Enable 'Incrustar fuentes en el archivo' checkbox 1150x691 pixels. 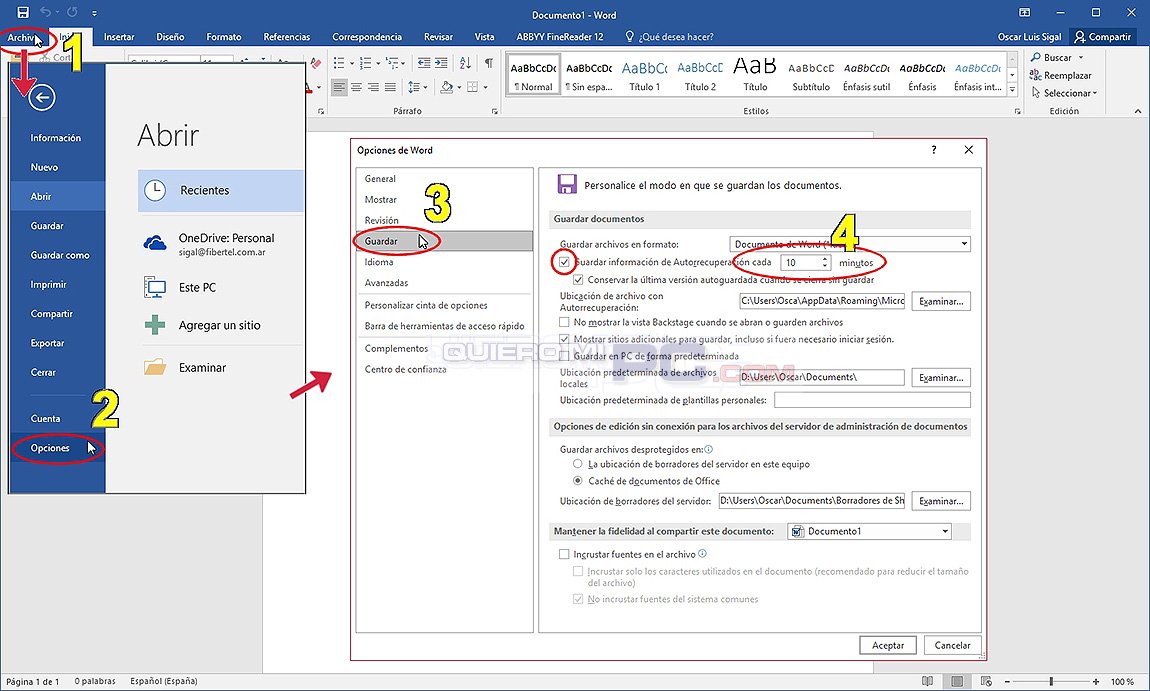564,555
